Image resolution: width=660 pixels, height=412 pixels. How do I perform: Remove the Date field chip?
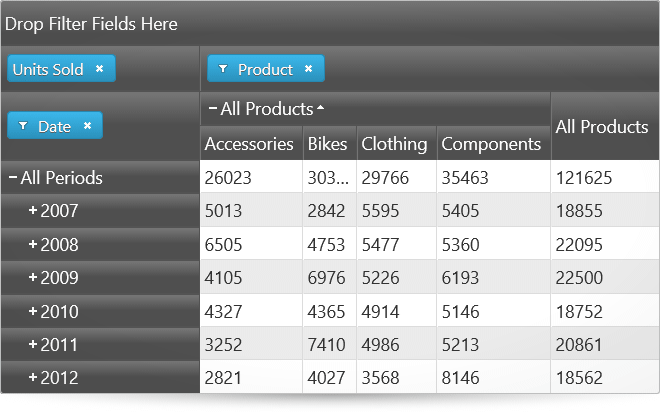87,126
